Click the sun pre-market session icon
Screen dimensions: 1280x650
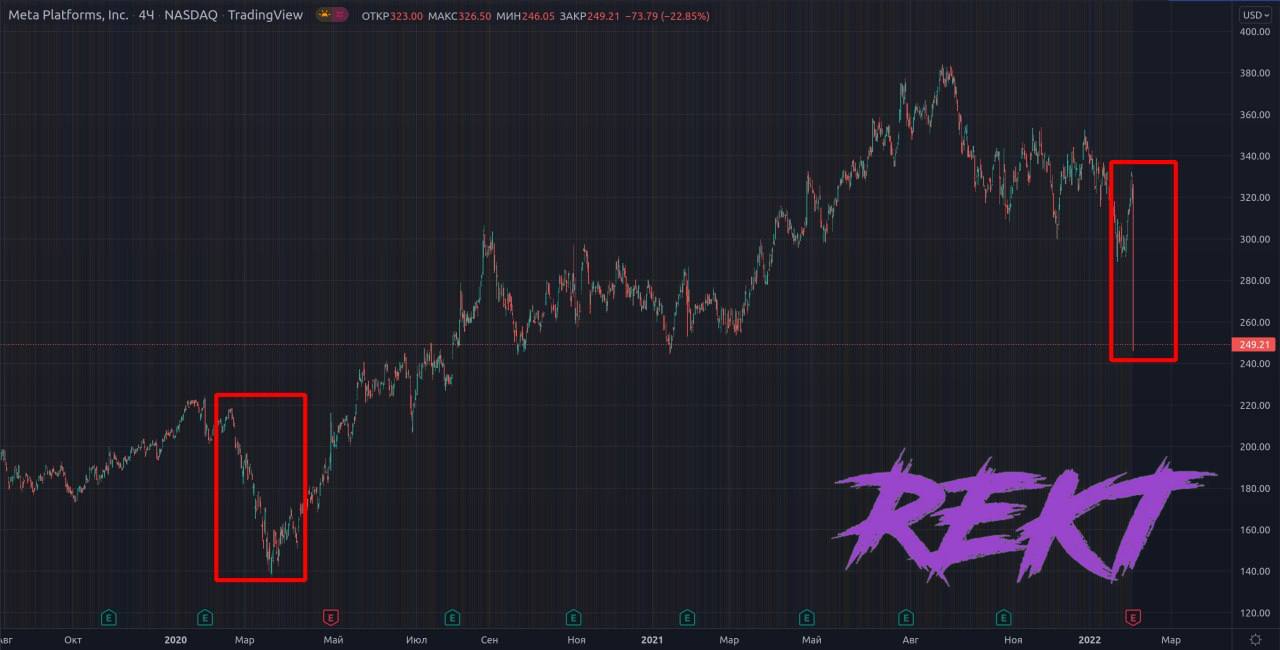point(324,15)
